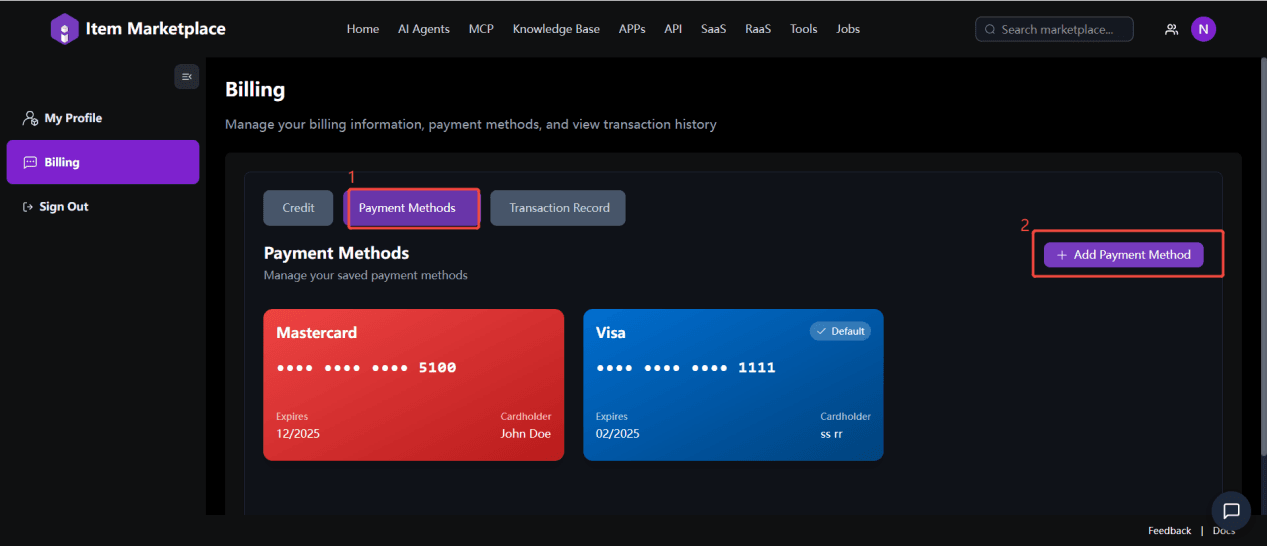Collapse the sidebar with the toggle icon
1267x546 pixels.
[x=186, y=77]
